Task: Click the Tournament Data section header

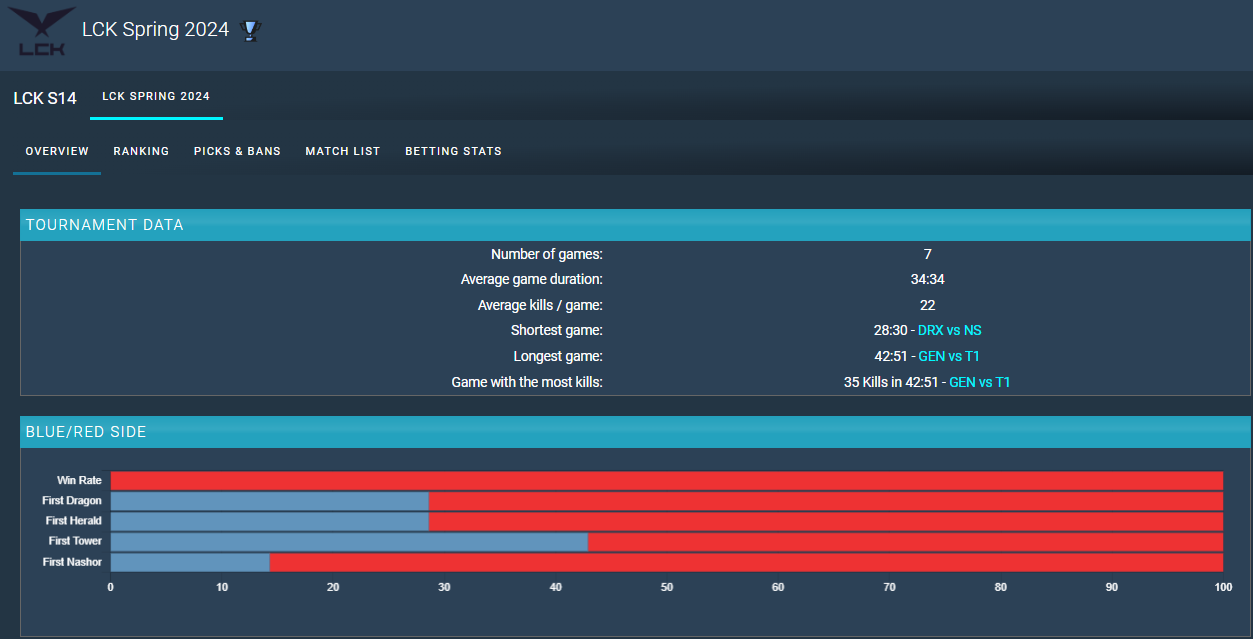Action: click(x=635, y=225)
